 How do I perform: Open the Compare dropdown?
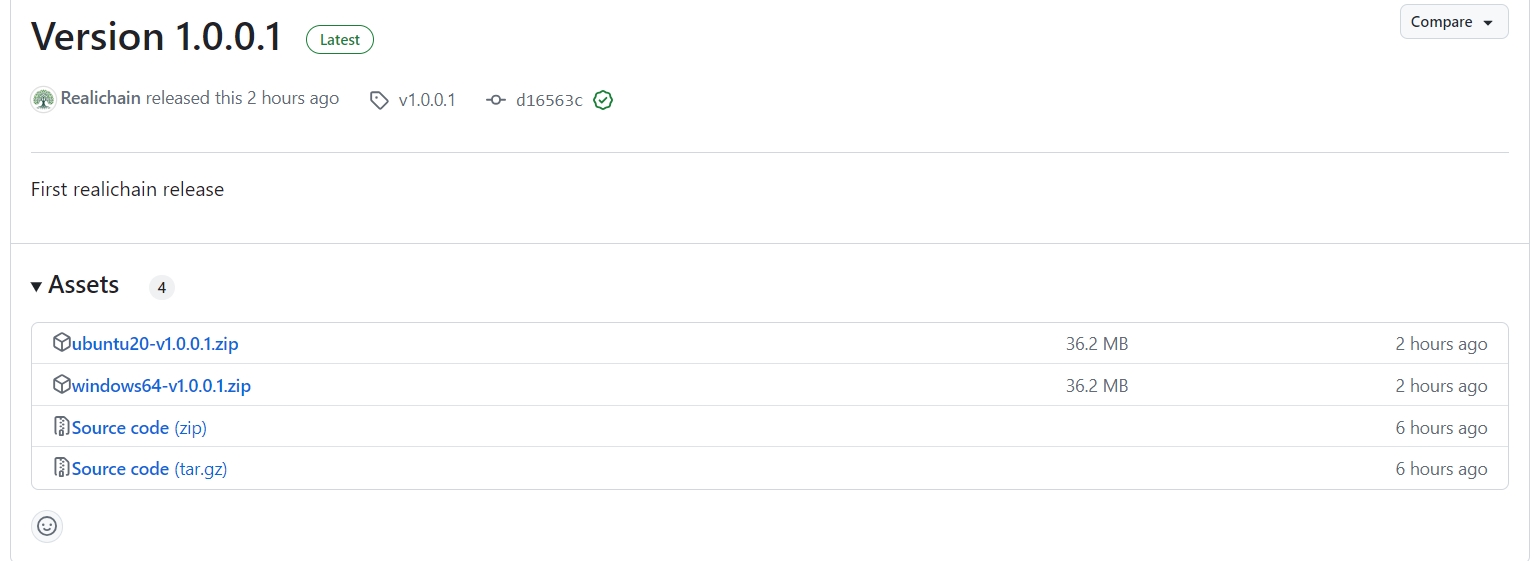point(1454,22)
